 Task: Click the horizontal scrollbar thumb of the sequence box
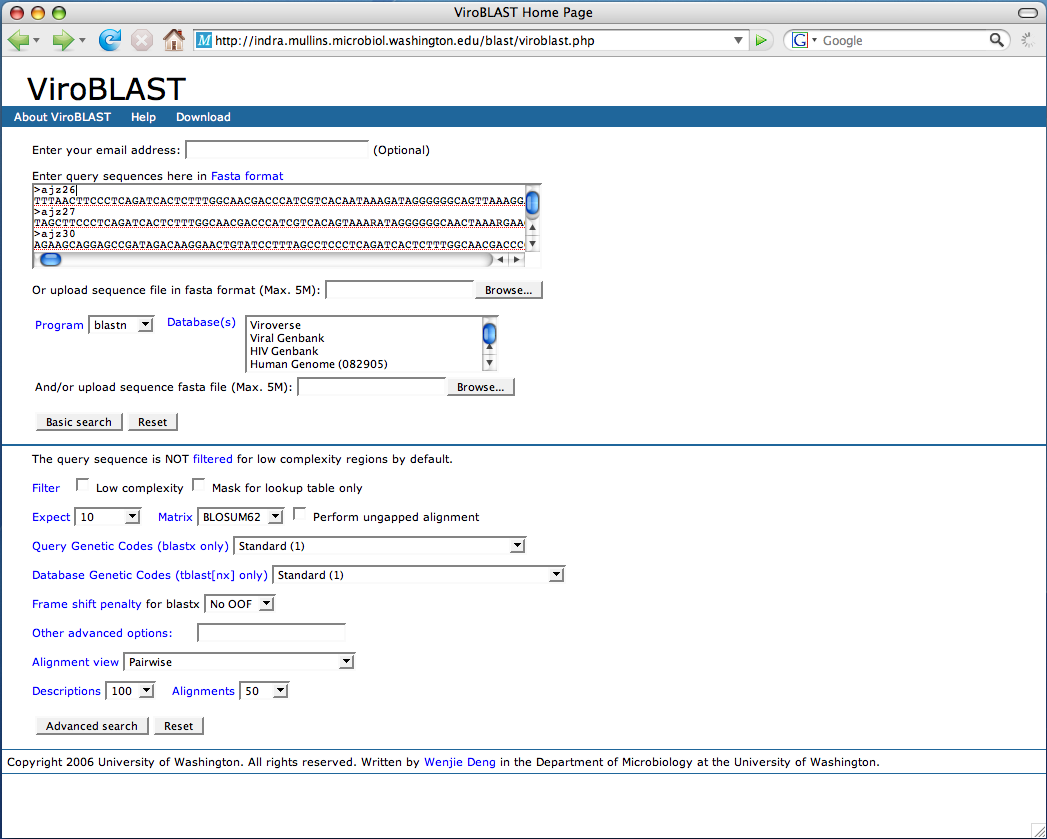point(50,260)
